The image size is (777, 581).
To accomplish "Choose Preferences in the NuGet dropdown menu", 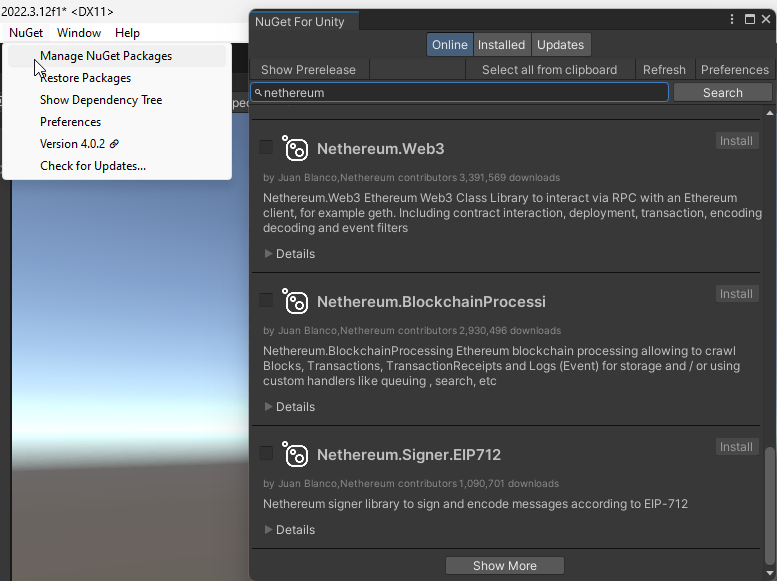I will (117, 122).
